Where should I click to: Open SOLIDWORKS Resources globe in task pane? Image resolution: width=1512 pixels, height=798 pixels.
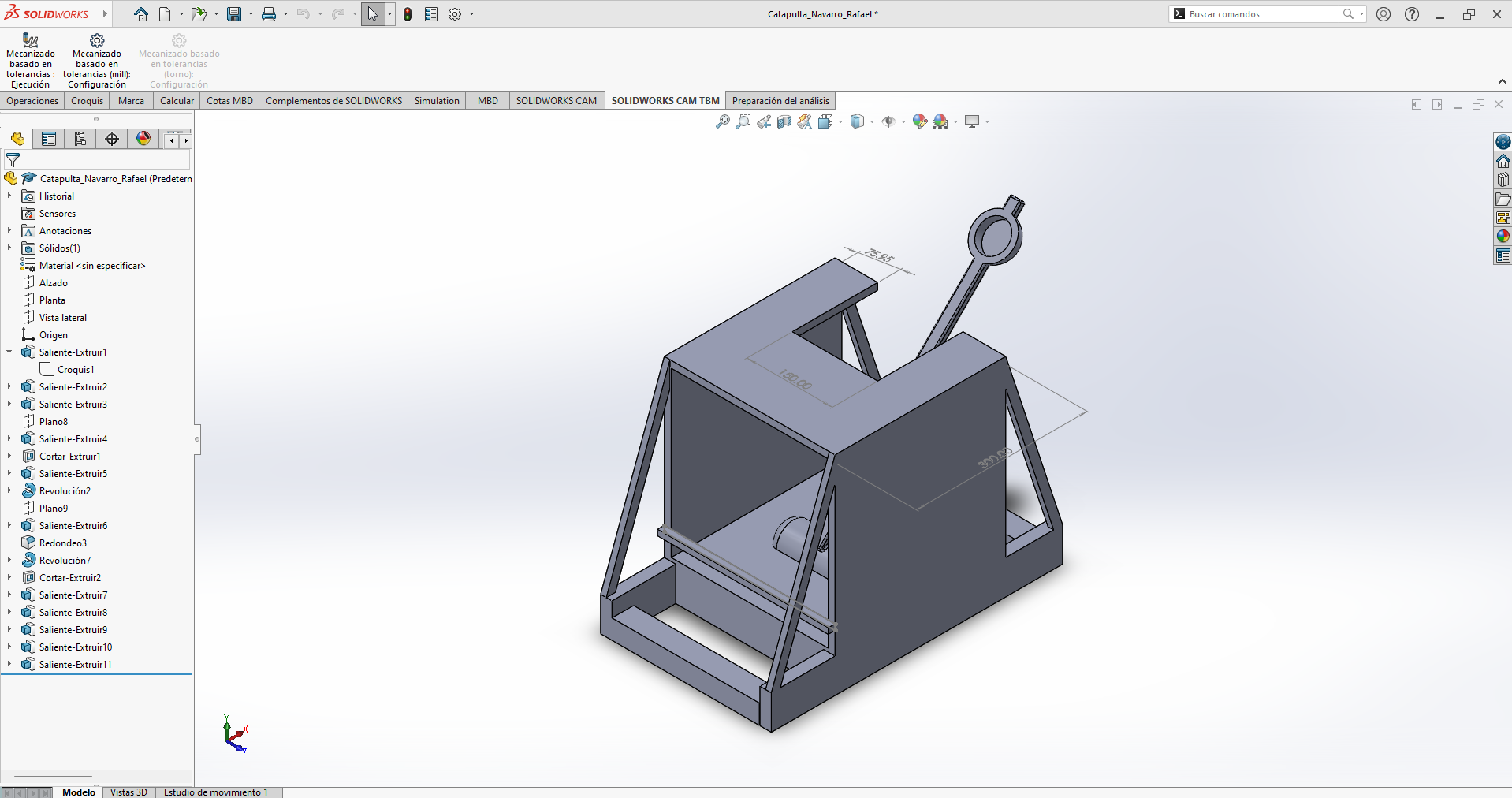coord(1503,142)
